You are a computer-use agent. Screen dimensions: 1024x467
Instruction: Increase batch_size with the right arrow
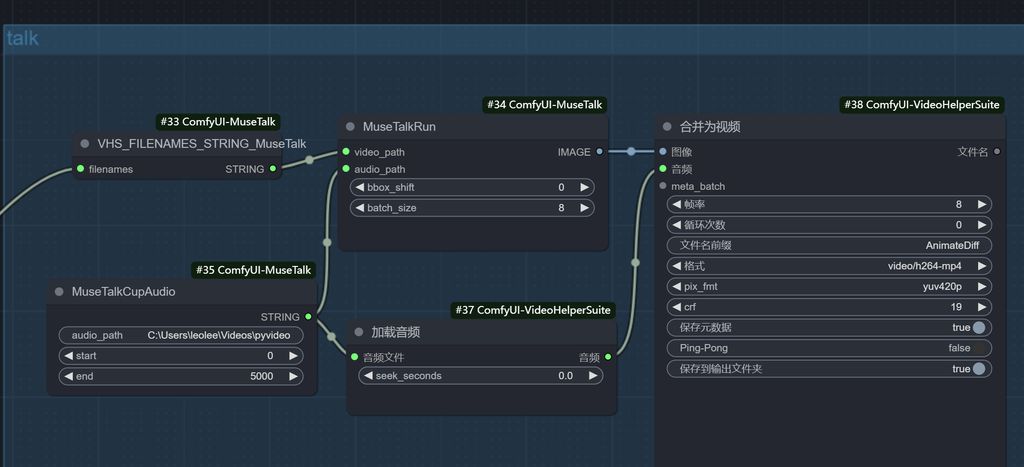tap(585, 208)
